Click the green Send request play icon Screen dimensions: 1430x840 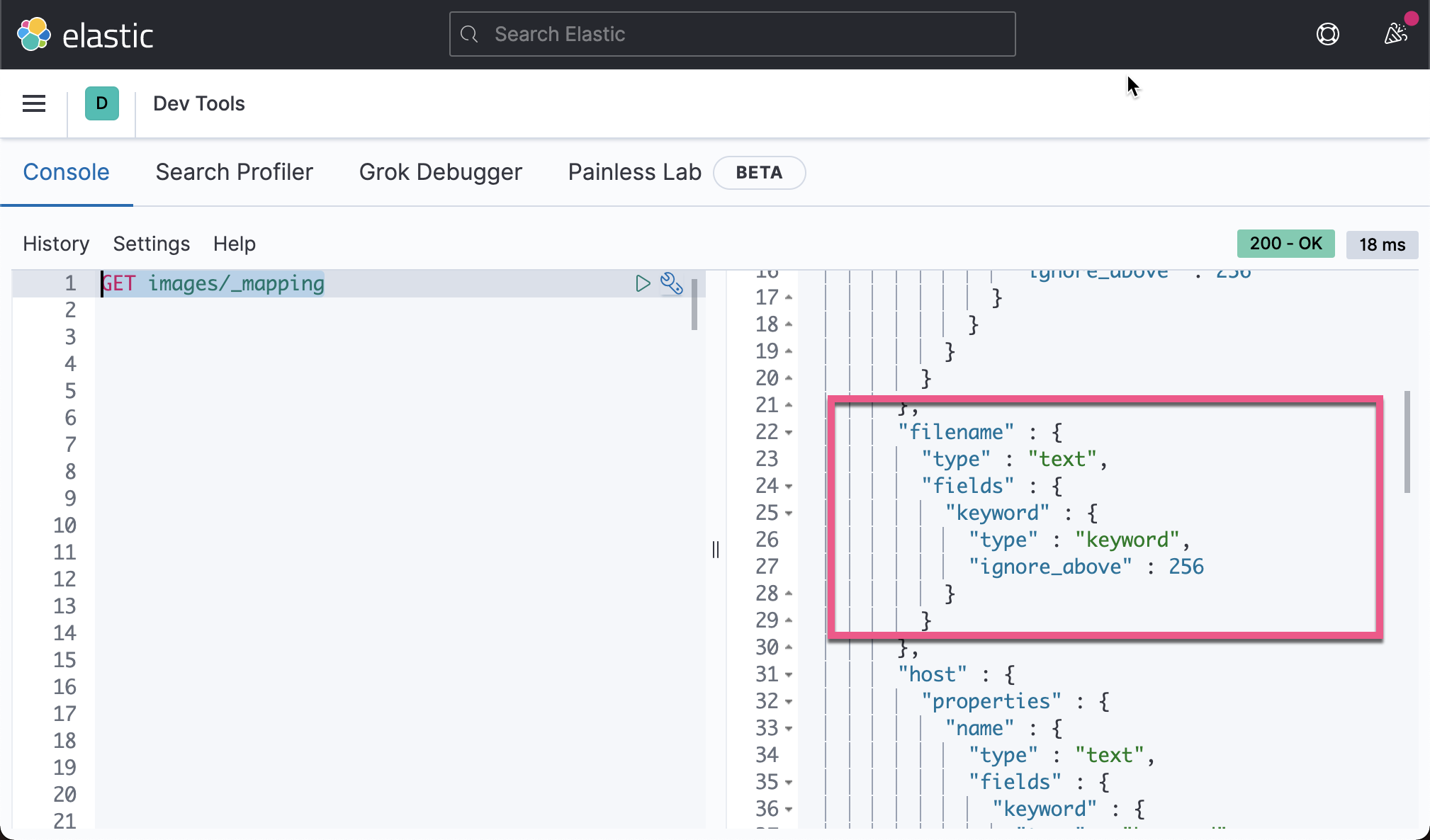[642, 283]
